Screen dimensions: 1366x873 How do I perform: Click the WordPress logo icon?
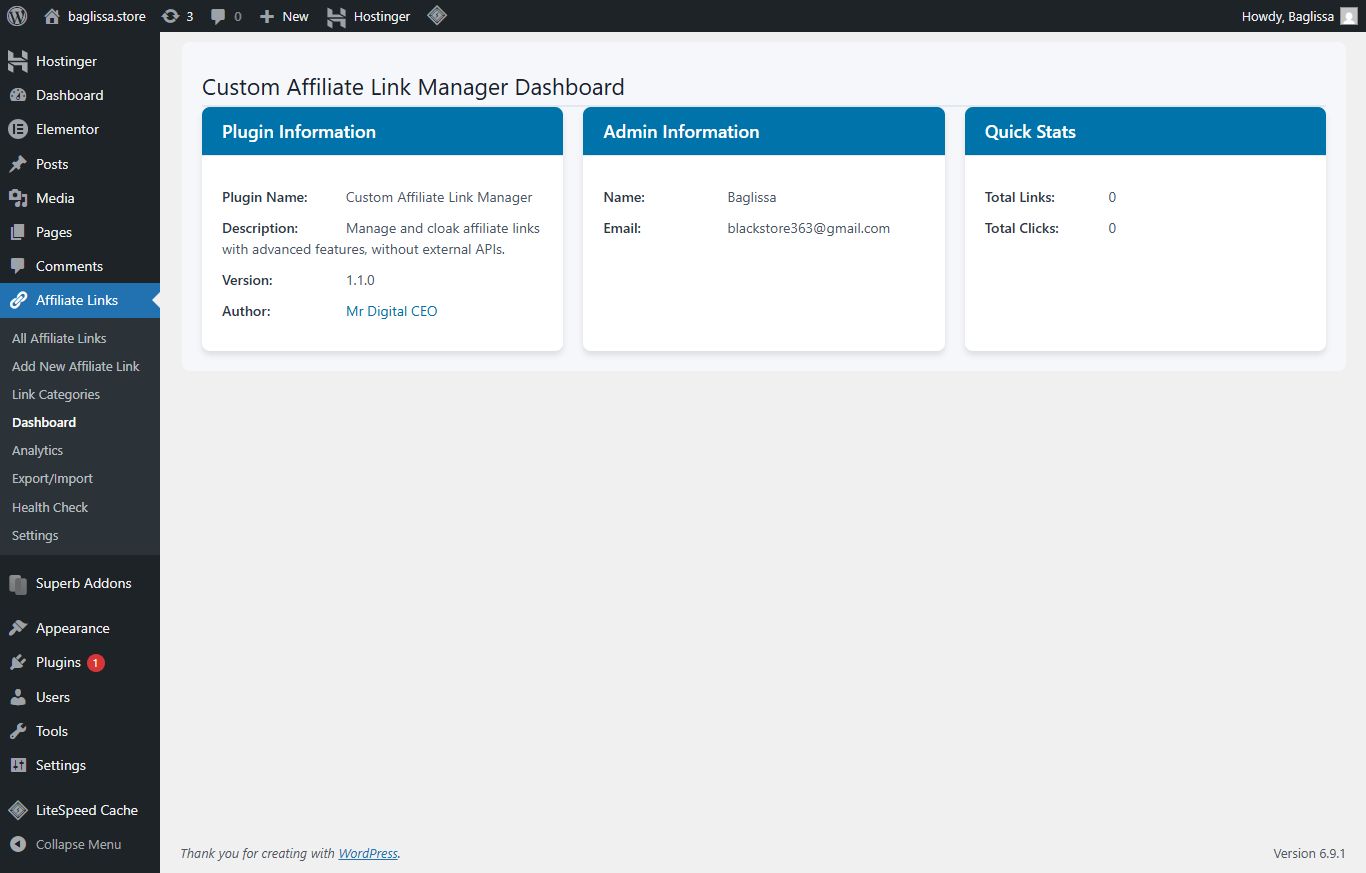(x=17, y=16)
